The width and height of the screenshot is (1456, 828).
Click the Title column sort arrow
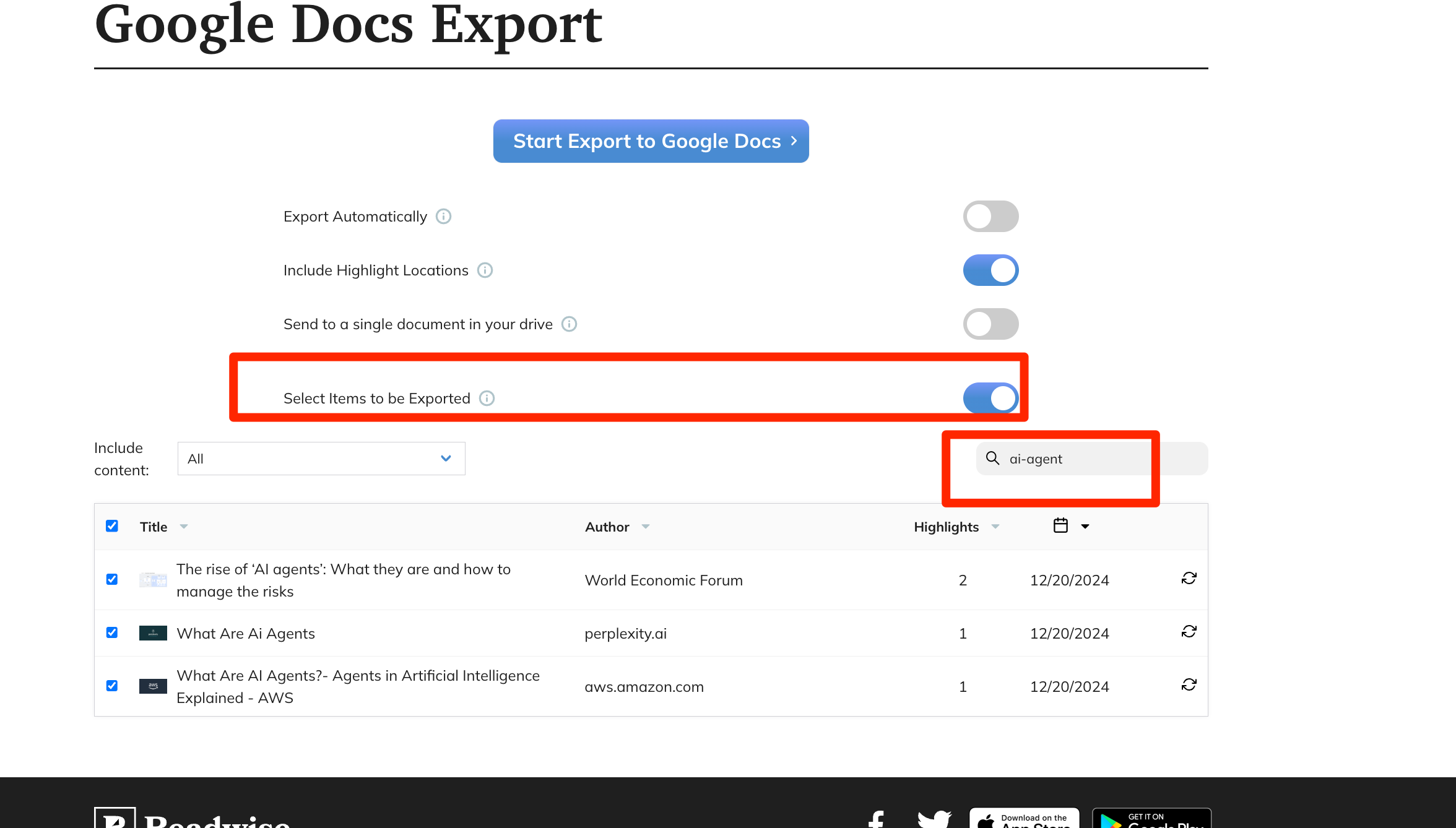[x=184, y=527]
